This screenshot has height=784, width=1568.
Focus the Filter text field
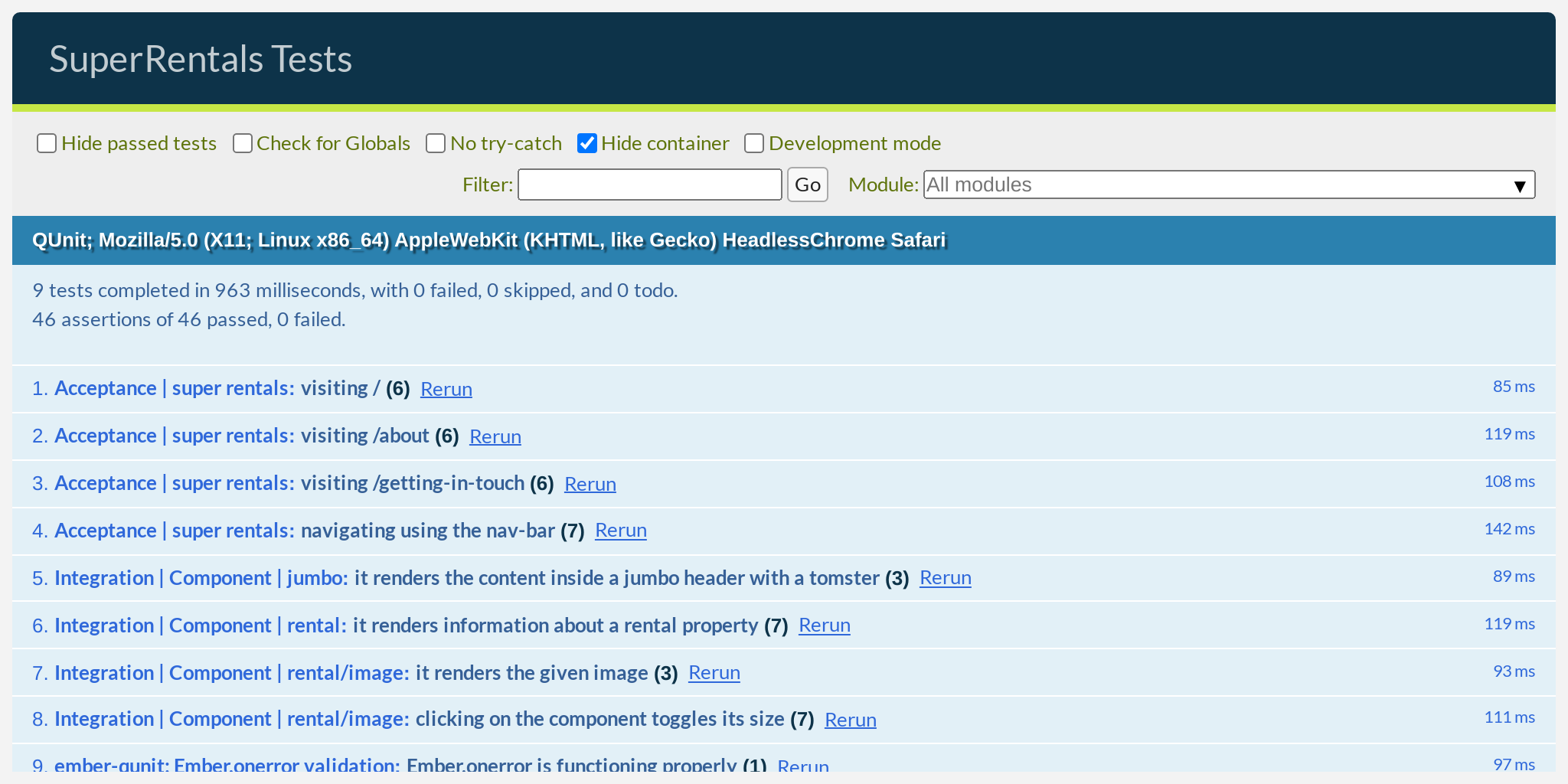point(650,185)
